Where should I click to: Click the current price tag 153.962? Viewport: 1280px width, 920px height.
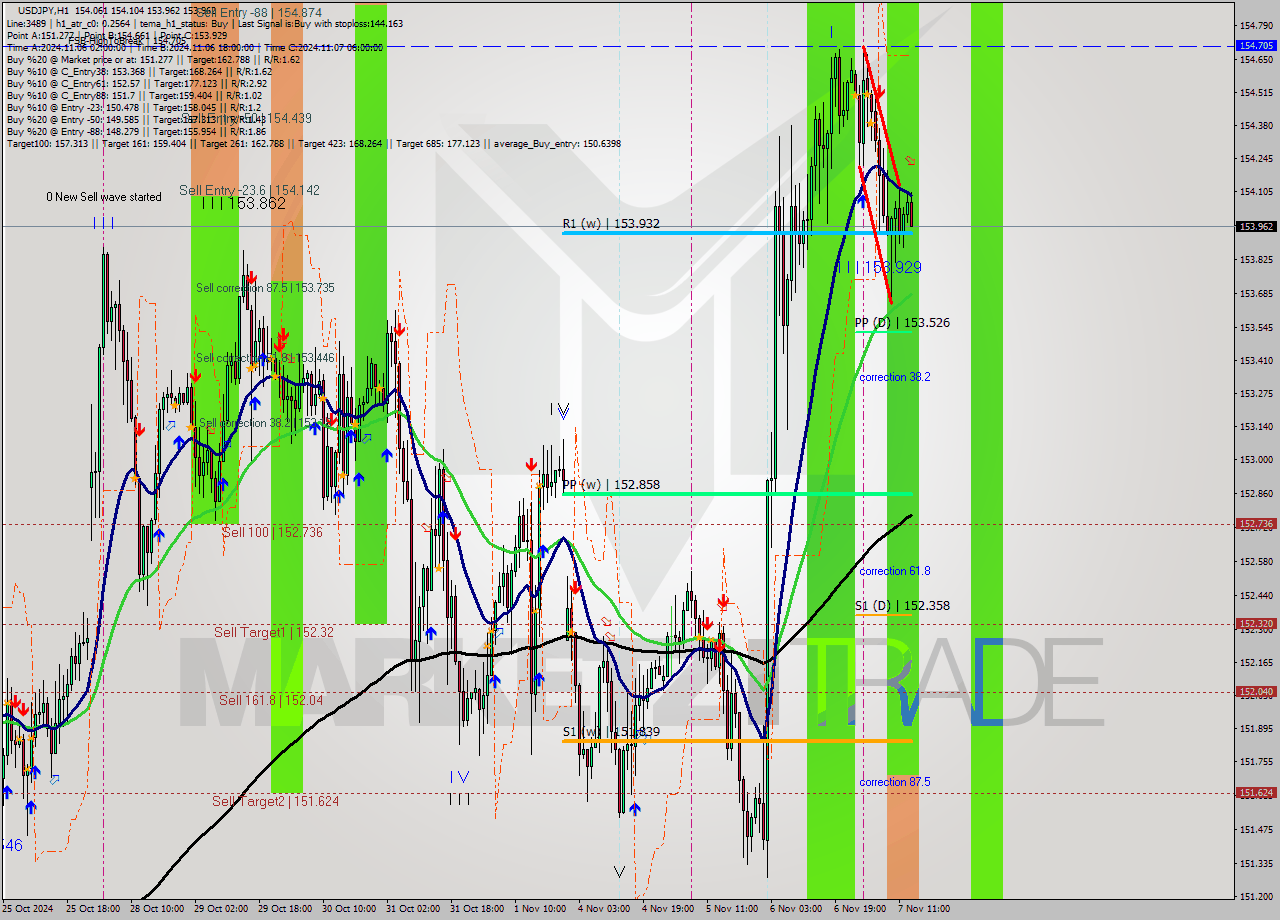click(x=1256, y=226)
